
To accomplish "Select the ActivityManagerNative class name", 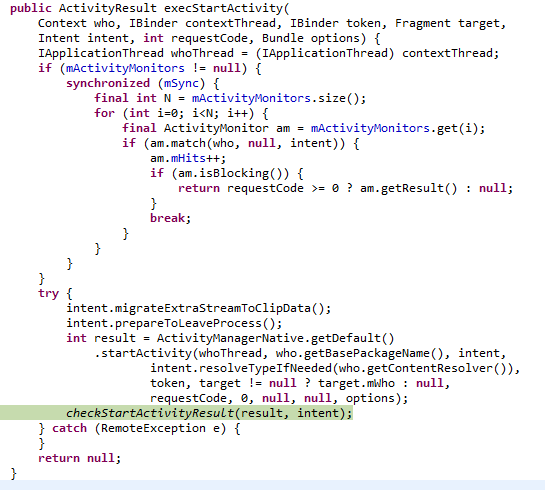I will tap(230, 338).
